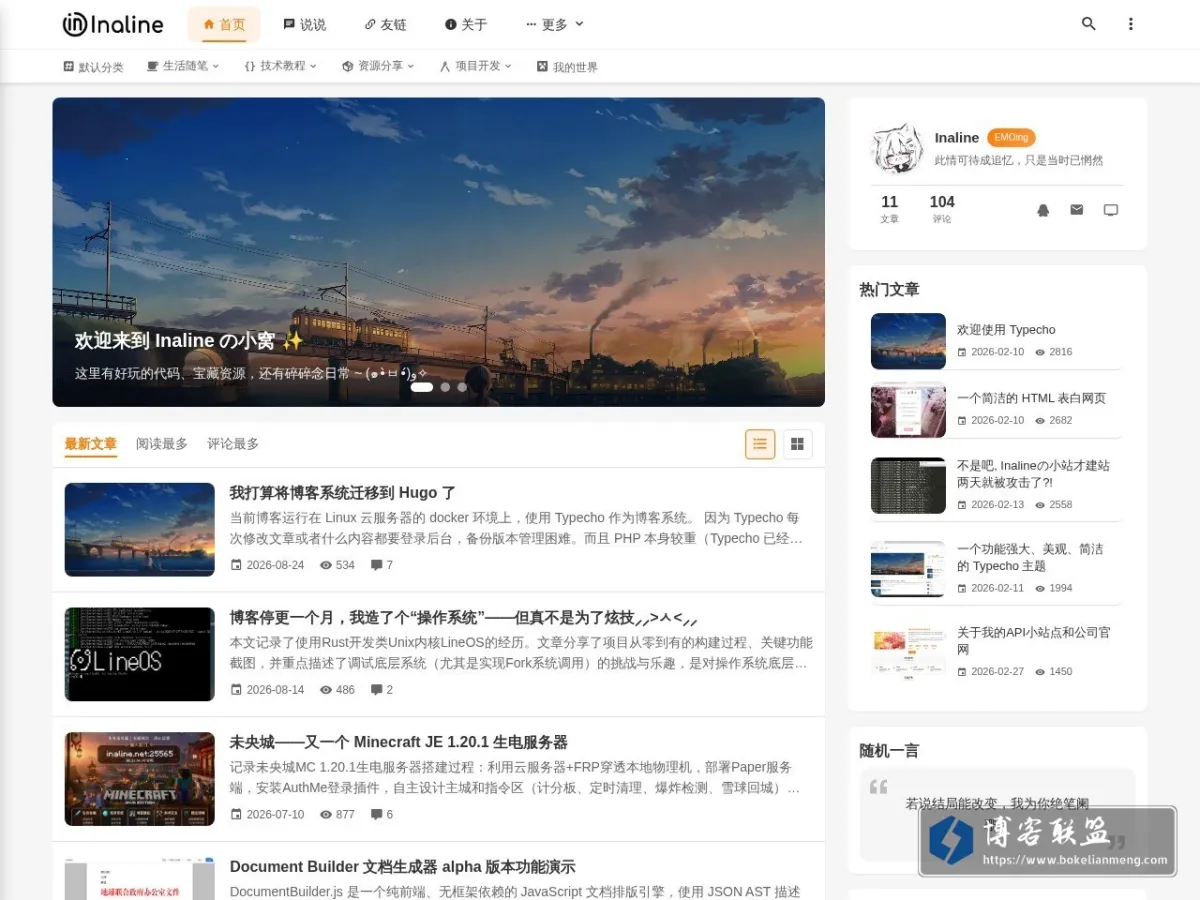Click calendar icon beside 2026-02-27
This screenshot has height=900, width=1200.
tap(962, 672)
